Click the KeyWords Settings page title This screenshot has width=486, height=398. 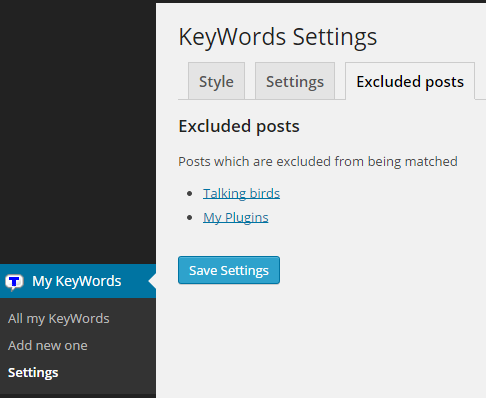(x=278, y=37)
